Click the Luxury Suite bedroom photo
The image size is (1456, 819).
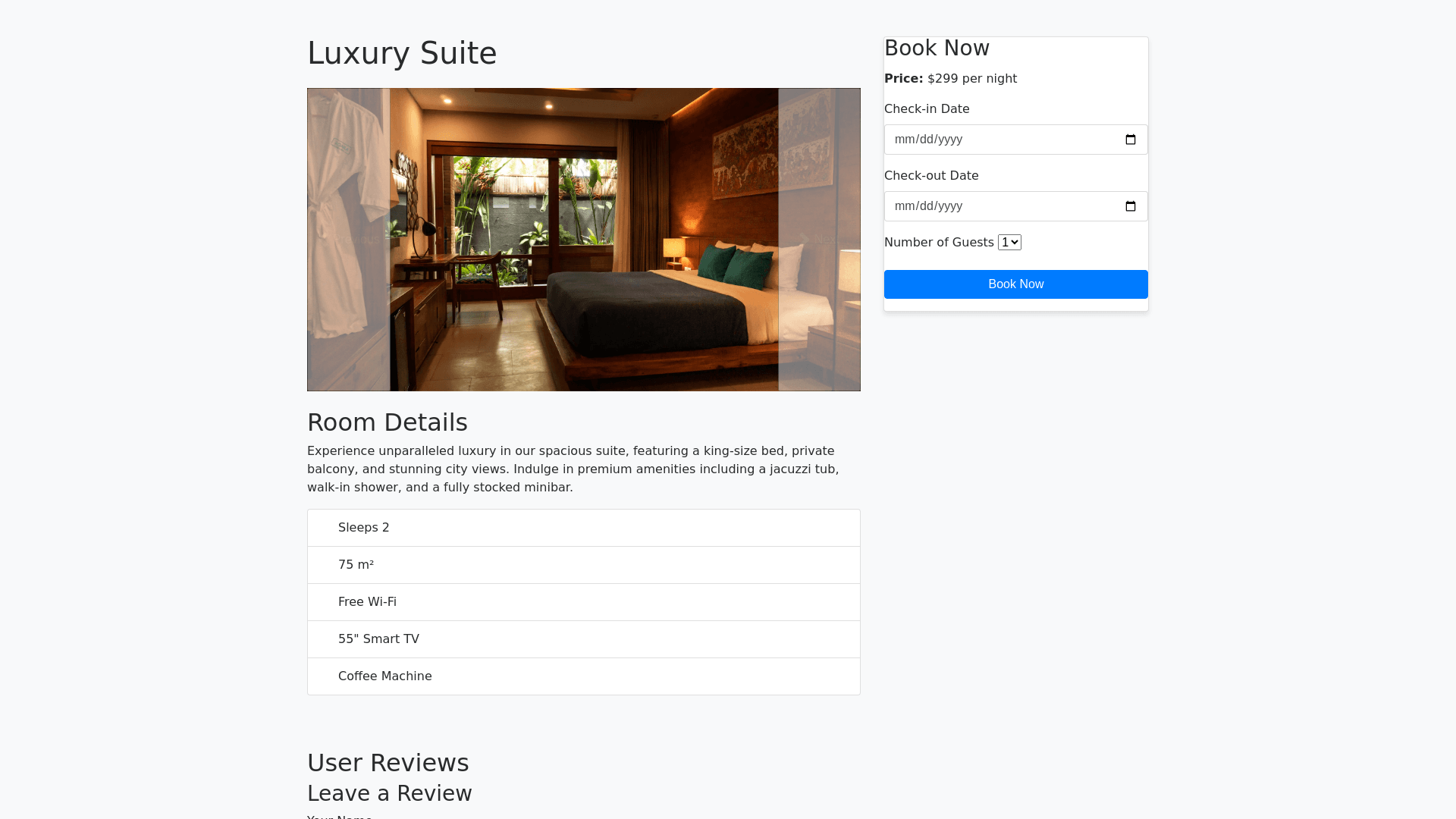[584, 240]
